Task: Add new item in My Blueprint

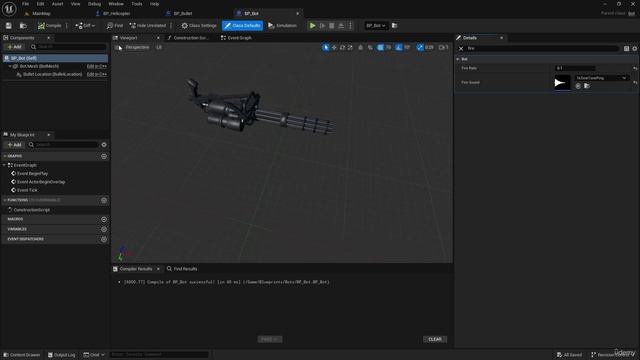Action: coord(14,144)
